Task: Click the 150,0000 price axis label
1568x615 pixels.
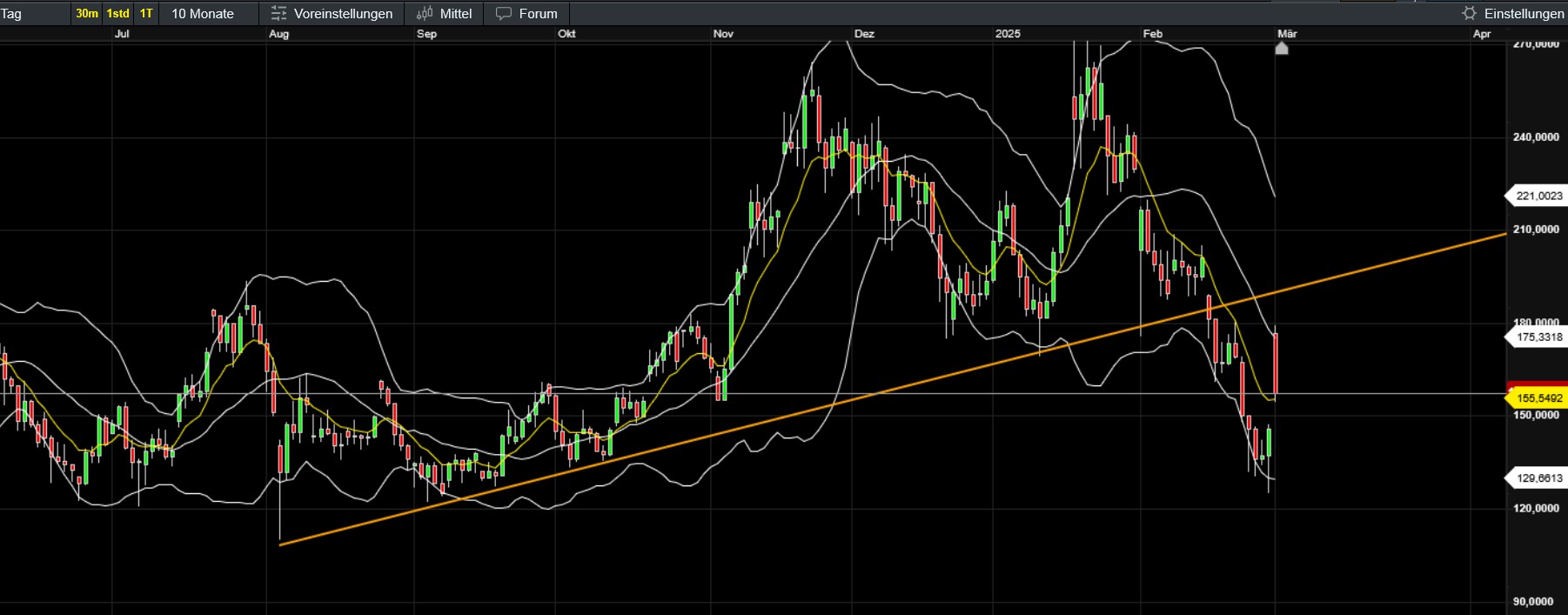Action: 1536,415
